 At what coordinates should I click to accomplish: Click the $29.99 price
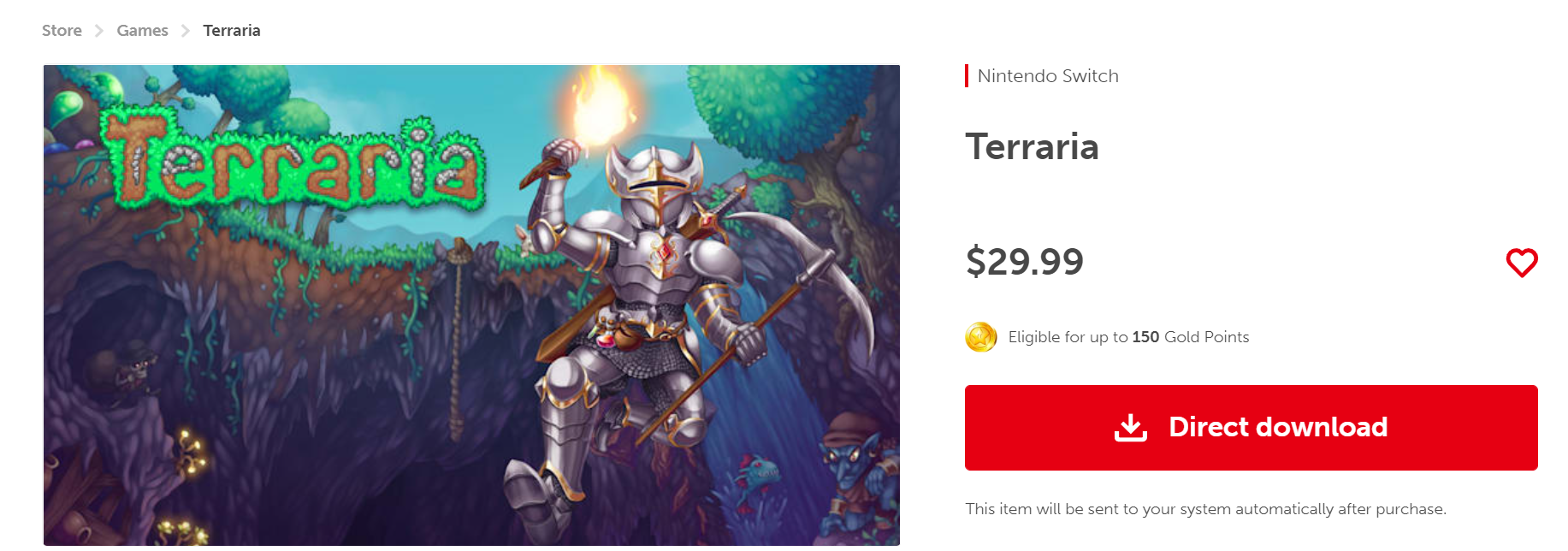pyautogui.click(x=1024, y=261)
